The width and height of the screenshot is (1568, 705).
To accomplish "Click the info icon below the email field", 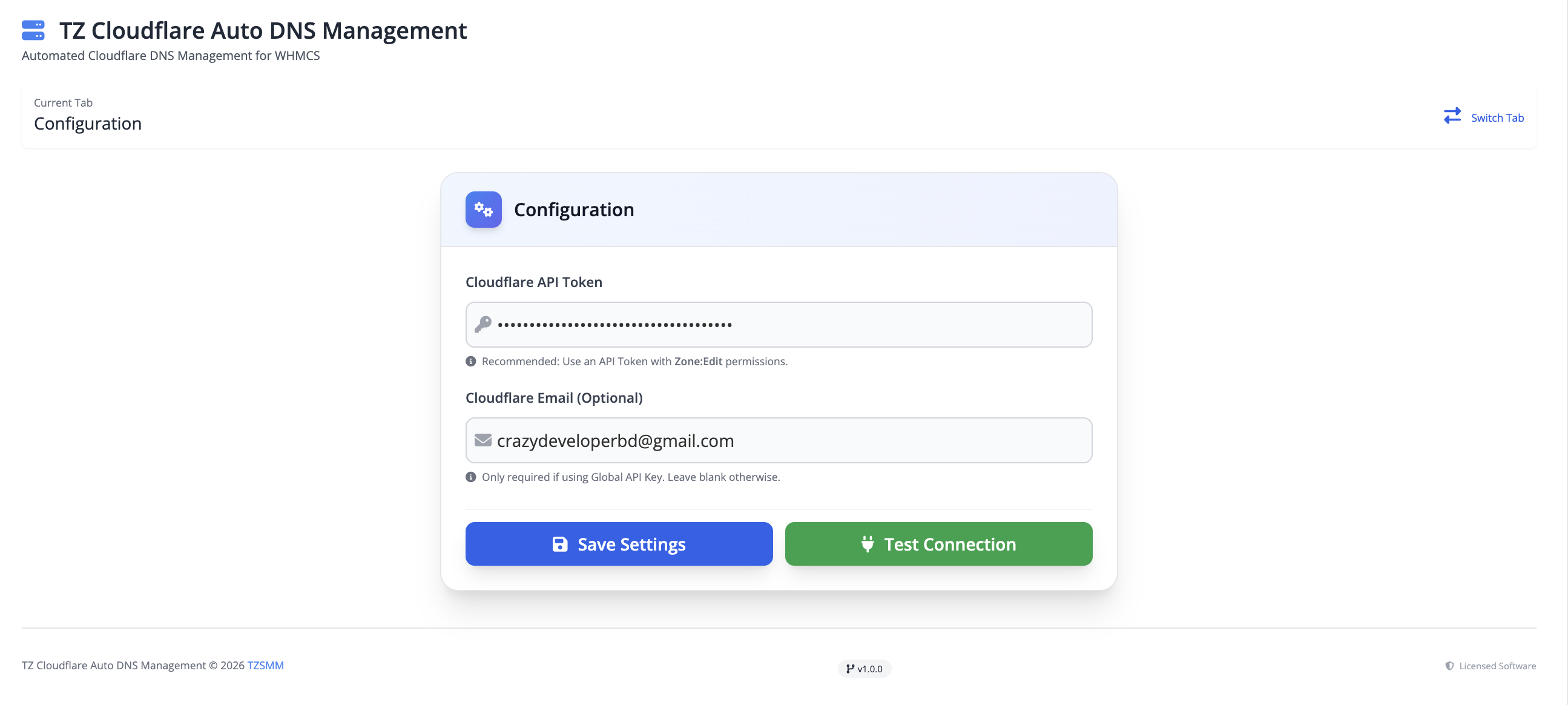I will 470,477.
